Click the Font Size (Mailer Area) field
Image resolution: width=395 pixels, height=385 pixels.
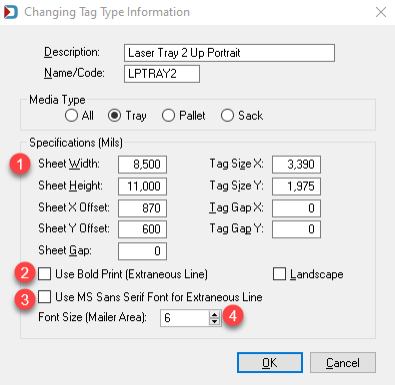pyautogui.click(x=185, y=318)
